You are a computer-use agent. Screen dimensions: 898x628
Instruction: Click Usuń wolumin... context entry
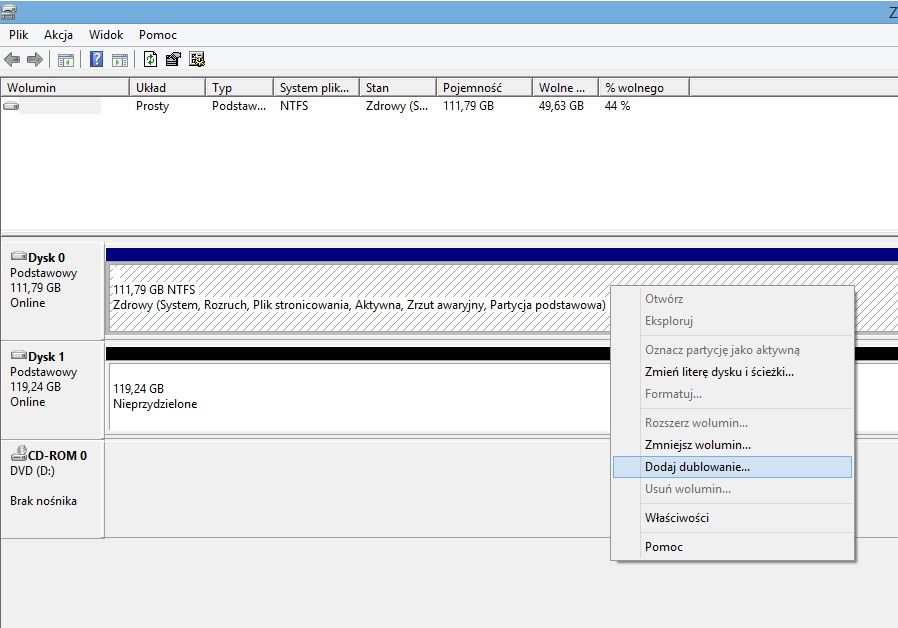click(x=732, y=489)
